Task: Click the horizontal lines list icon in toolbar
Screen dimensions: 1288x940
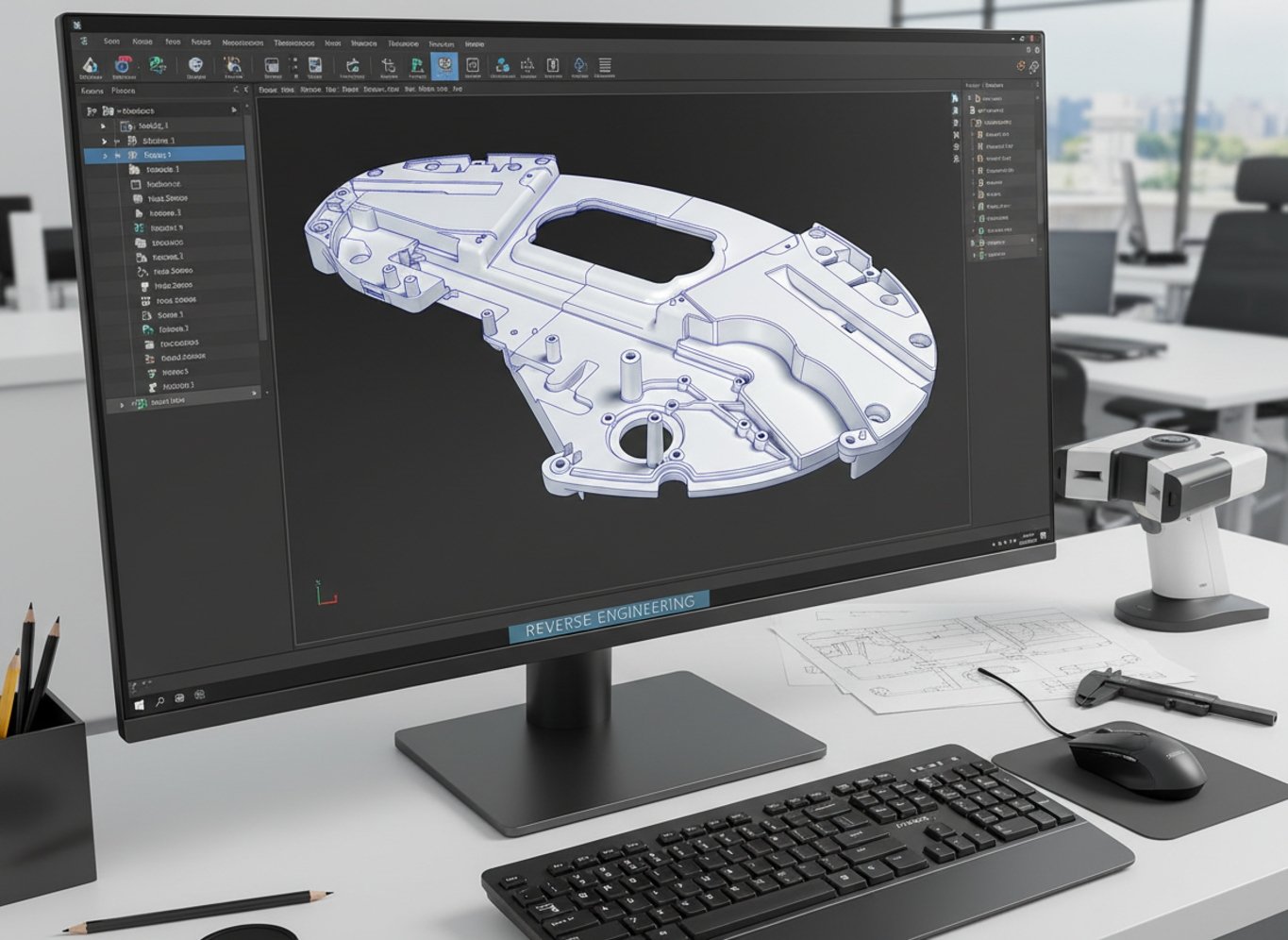Action: pos(605,66)
